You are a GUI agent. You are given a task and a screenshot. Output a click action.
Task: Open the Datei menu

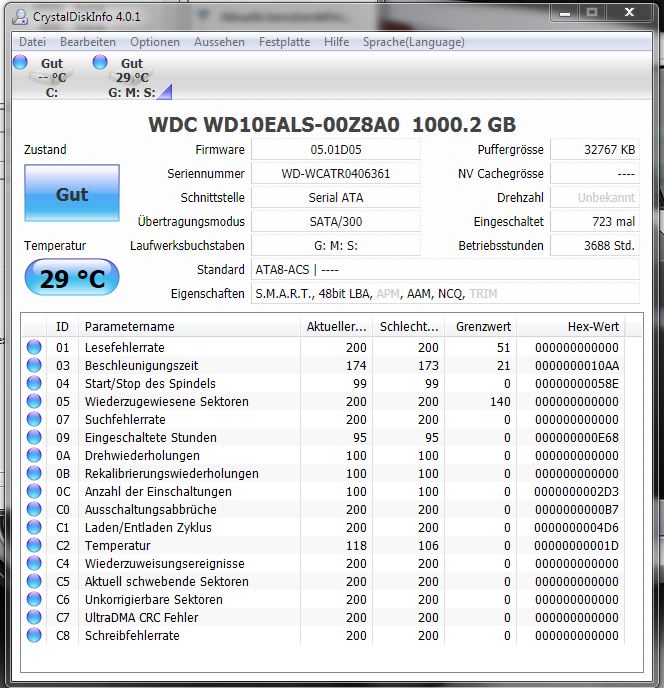click(x=32, y=42)
